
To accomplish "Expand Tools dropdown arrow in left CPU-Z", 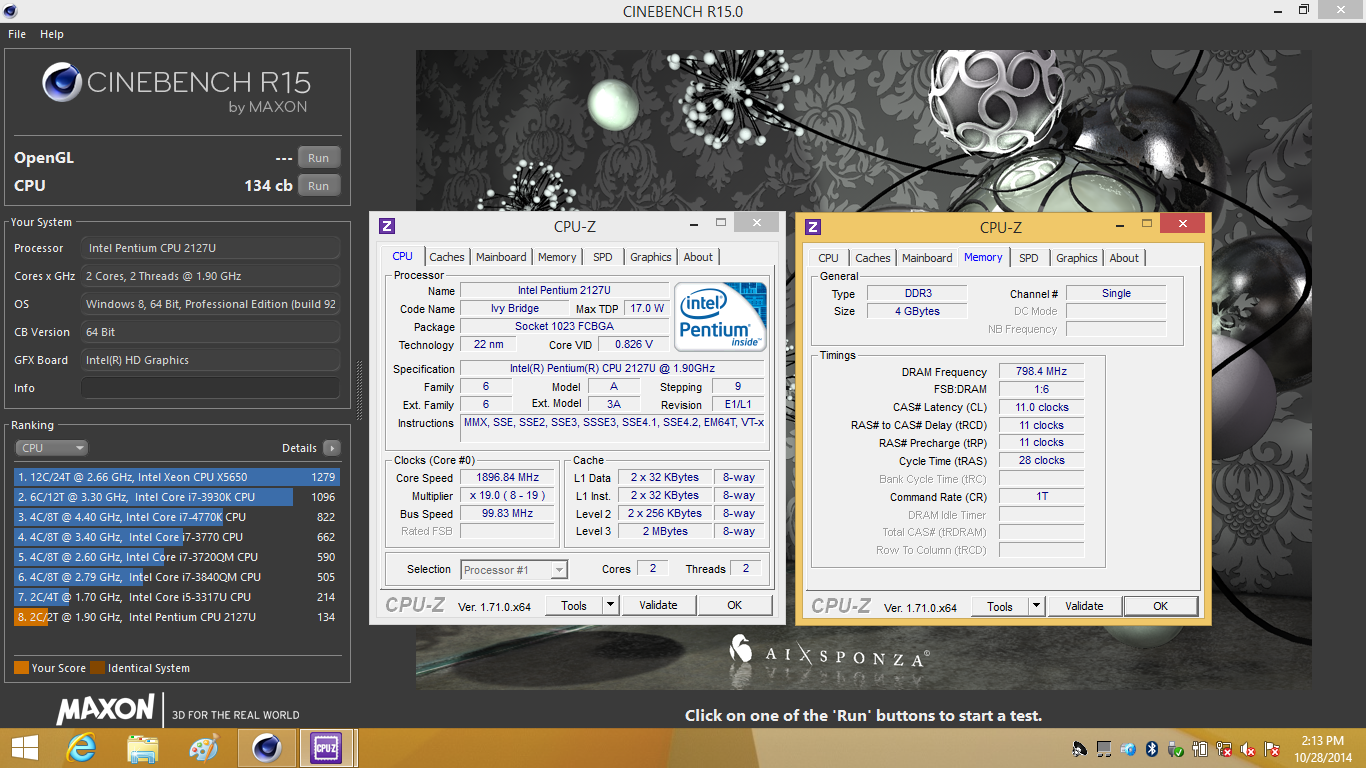I will coord(610,605).
